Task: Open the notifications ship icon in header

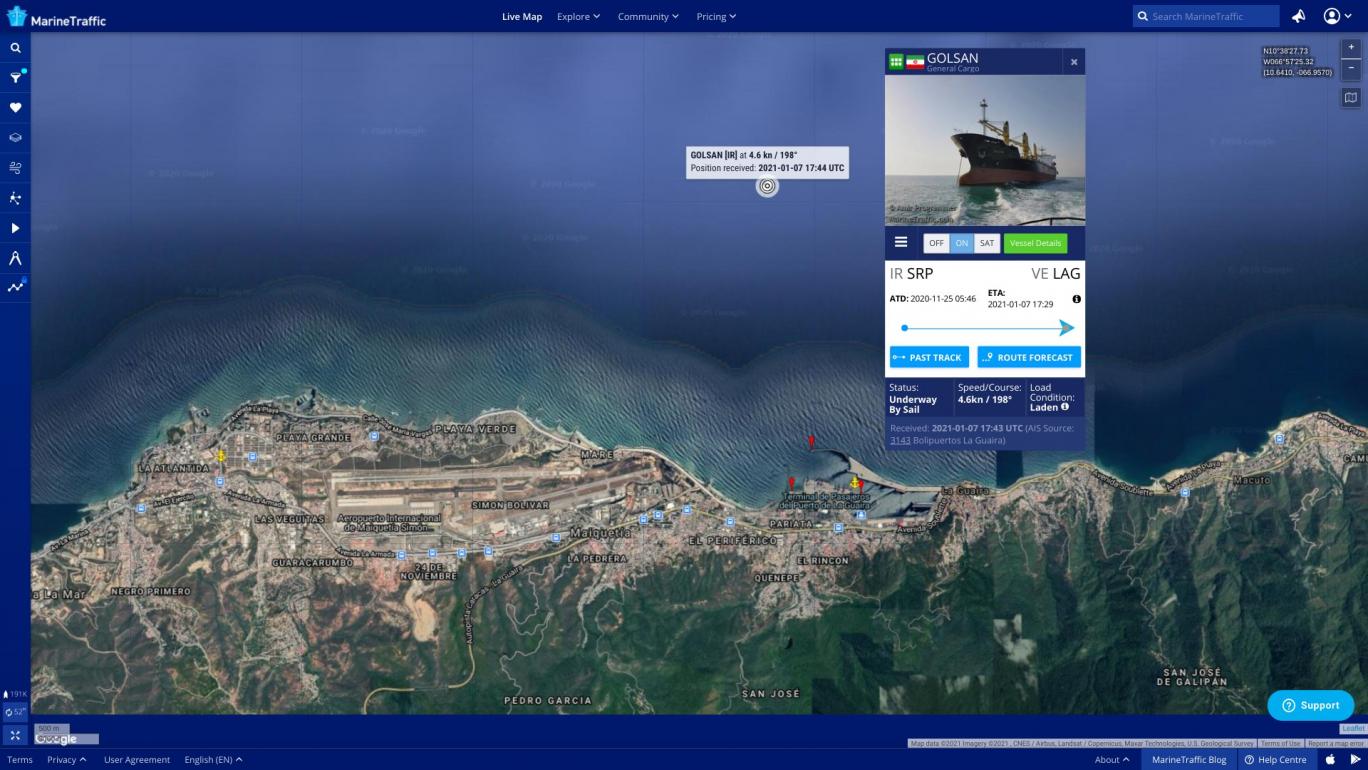Action: [1299, 16]
